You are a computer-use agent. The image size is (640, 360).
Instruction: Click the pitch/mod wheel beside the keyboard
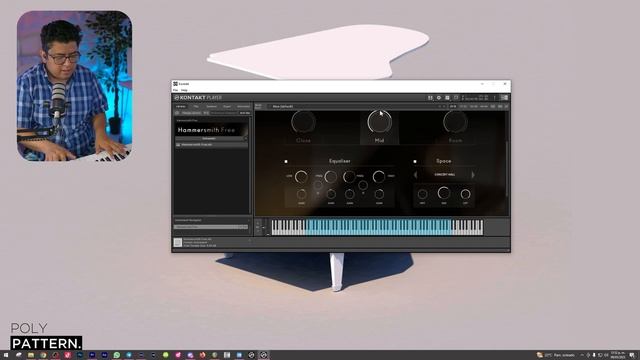[x=264, y=227]
